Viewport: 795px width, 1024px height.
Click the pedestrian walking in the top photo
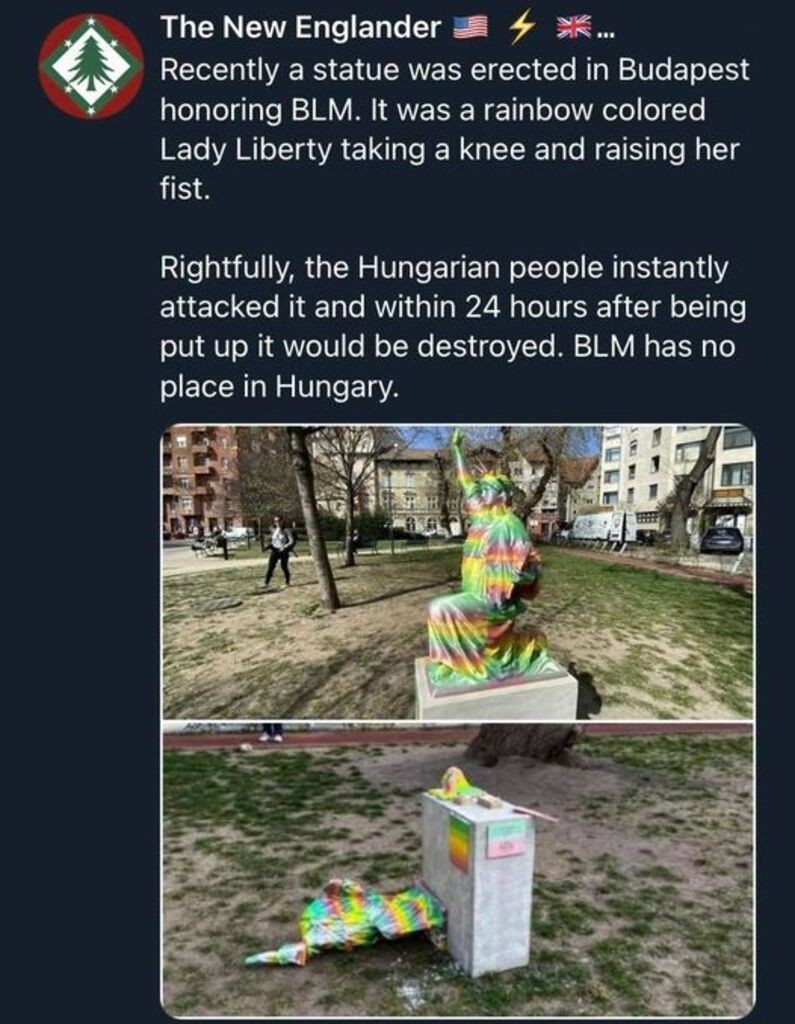(279, 552)
